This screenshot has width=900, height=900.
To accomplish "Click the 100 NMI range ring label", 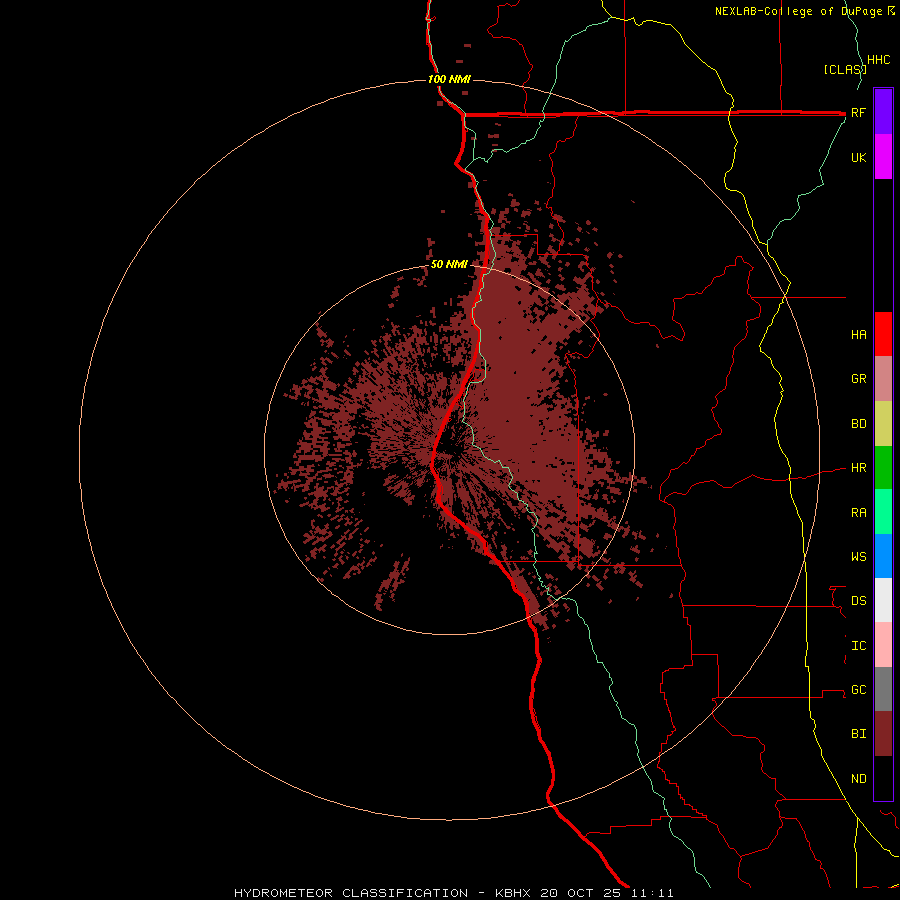I will point(449,79).
